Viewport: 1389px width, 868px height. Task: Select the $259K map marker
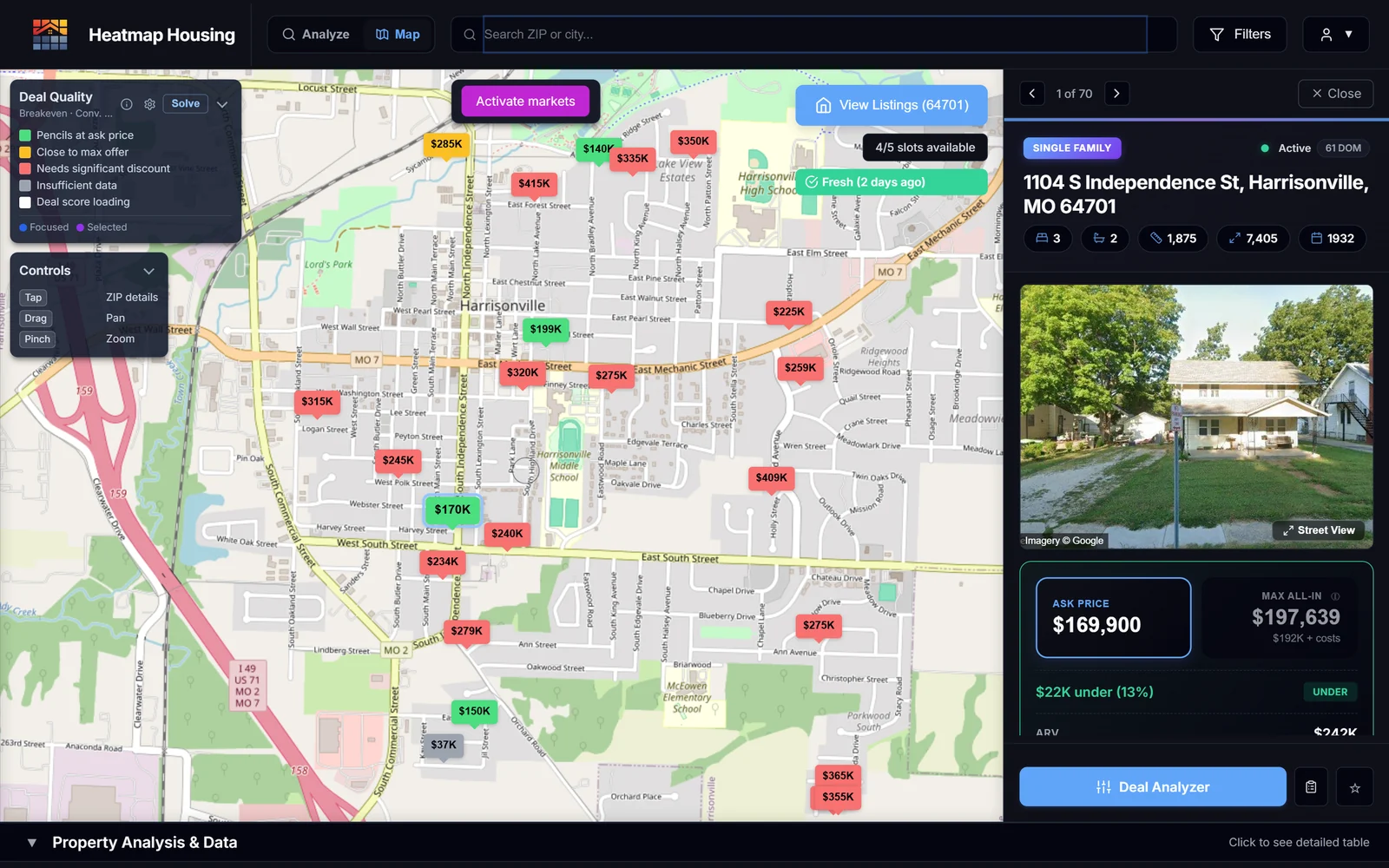pyautogui.click(x=800, y=368)
